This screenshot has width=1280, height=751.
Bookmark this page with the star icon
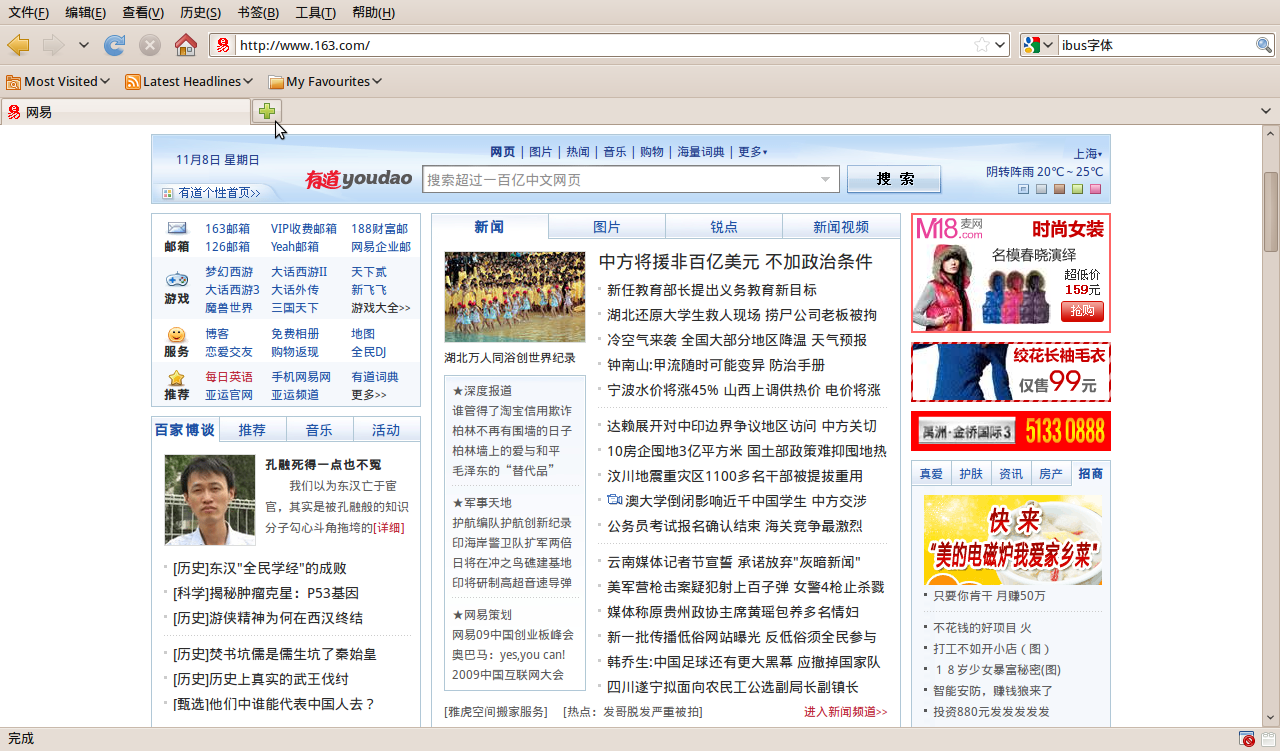tap(982, 45)
